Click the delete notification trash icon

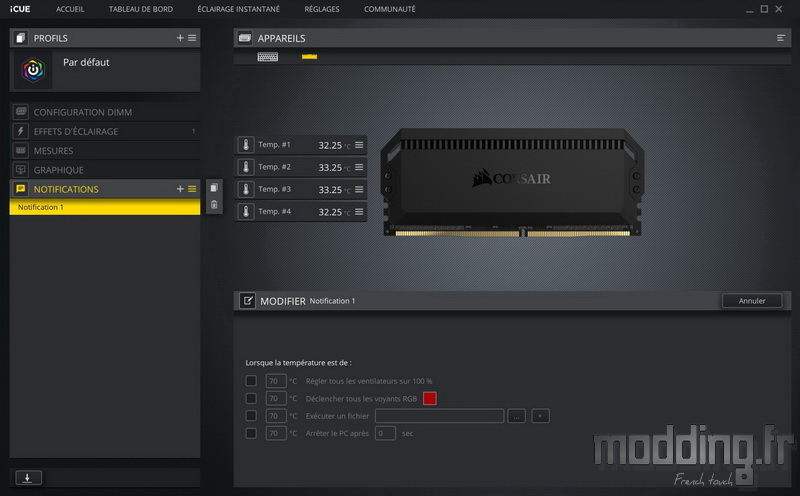(214, 205)
